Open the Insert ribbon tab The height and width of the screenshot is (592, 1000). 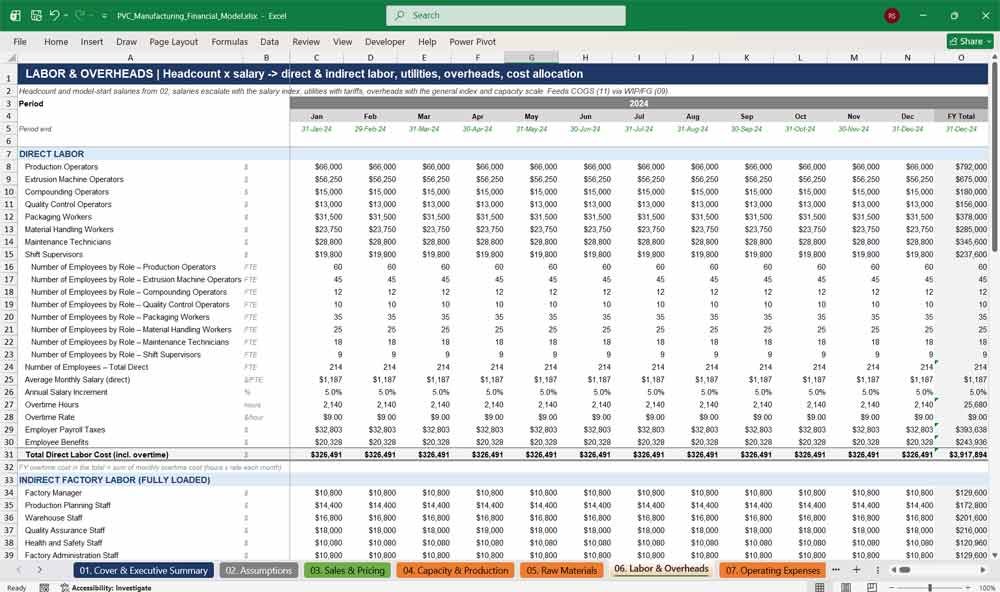click(x=92, y=41)
